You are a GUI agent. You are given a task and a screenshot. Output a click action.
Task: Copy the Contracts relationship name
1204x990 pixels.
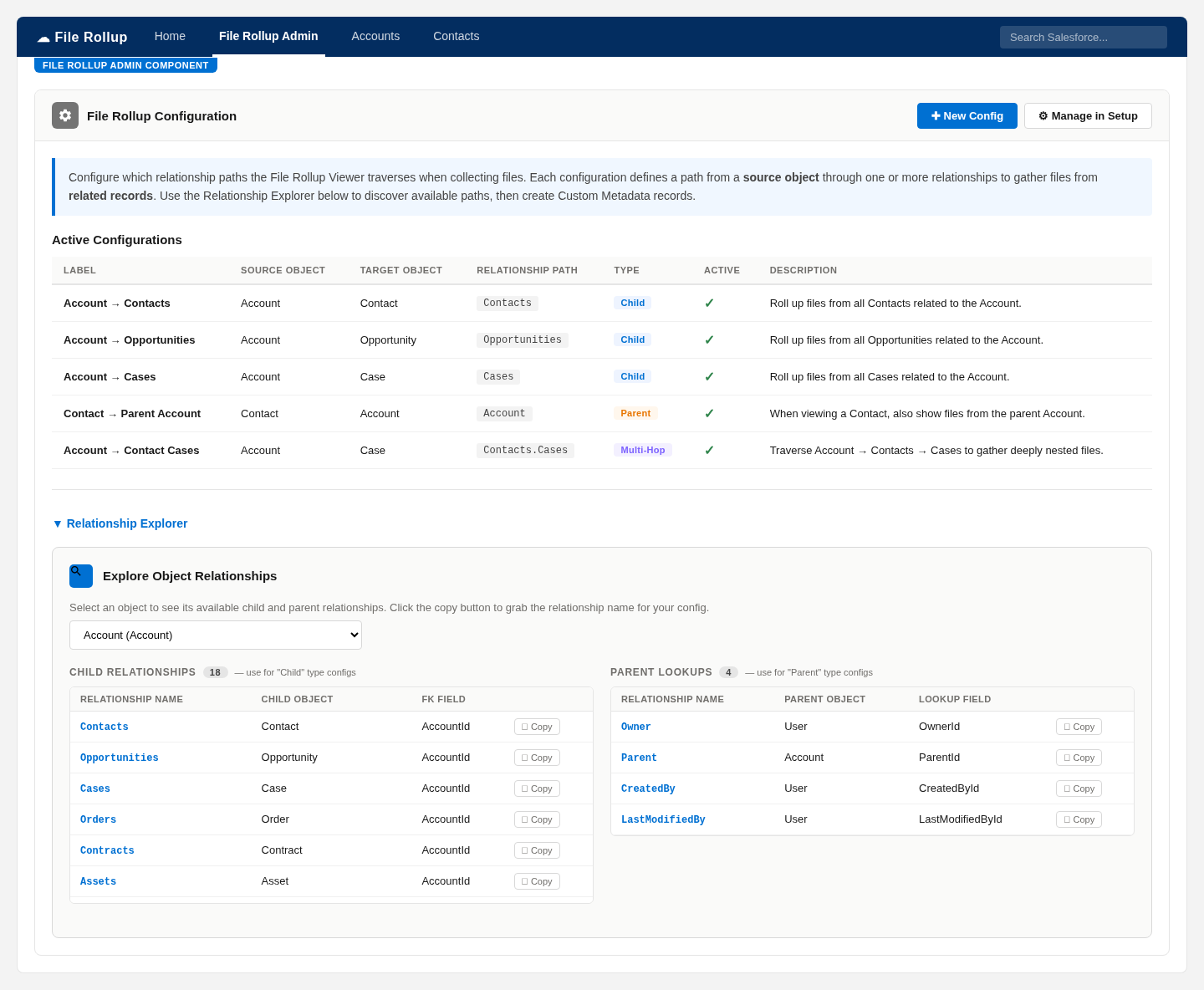(537, 850)
